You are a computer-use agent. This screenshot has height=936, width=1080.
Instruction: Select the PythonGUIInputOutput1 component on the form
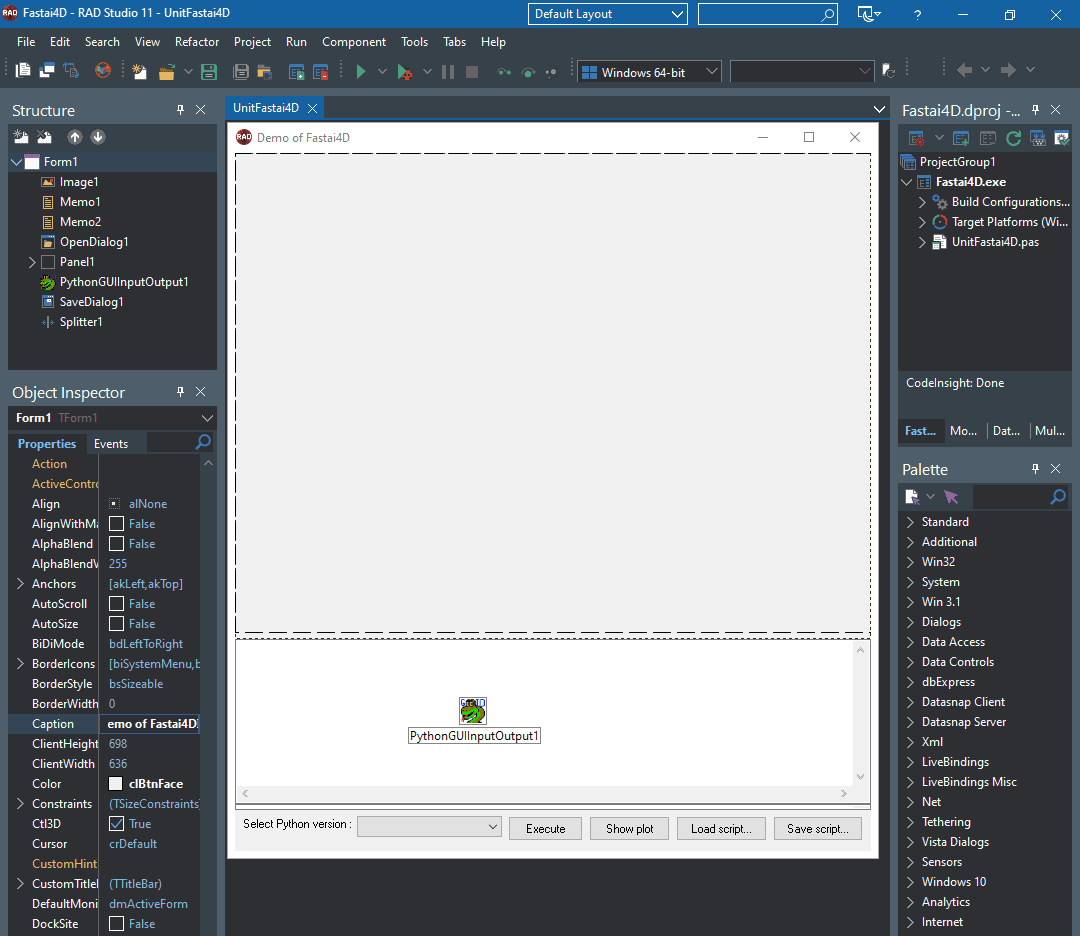(x=472, y=710)
